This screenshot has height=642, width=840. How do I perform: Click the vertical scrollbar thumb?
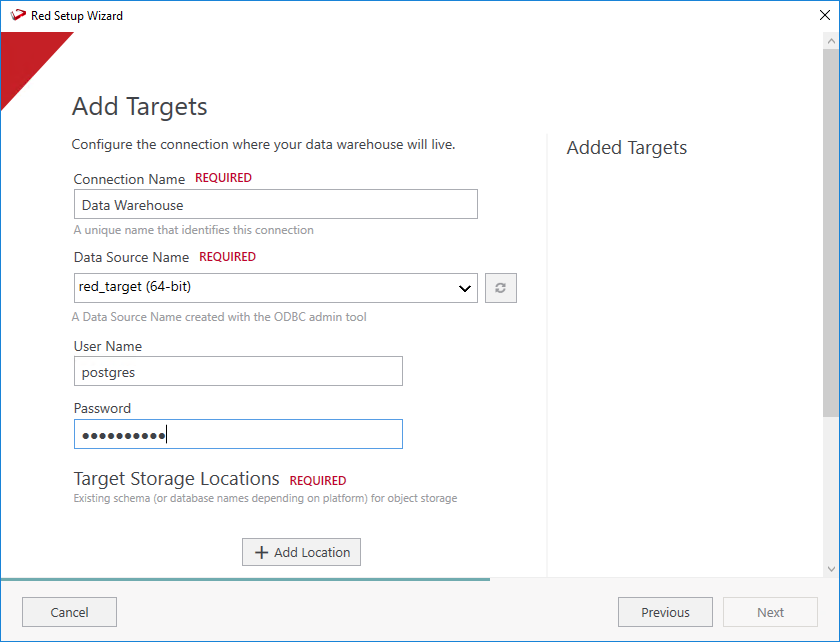(831, 230)
